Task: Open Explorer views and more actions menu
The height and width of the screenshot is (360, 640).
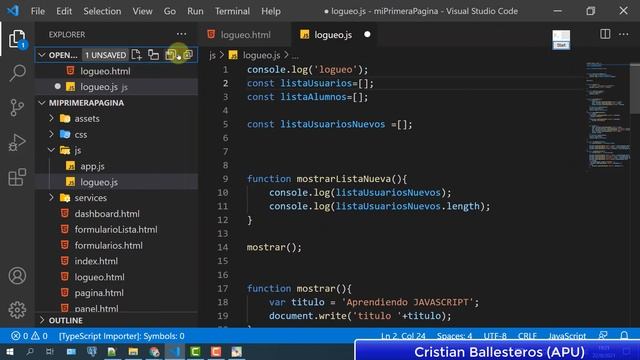Action: (182, 34)
